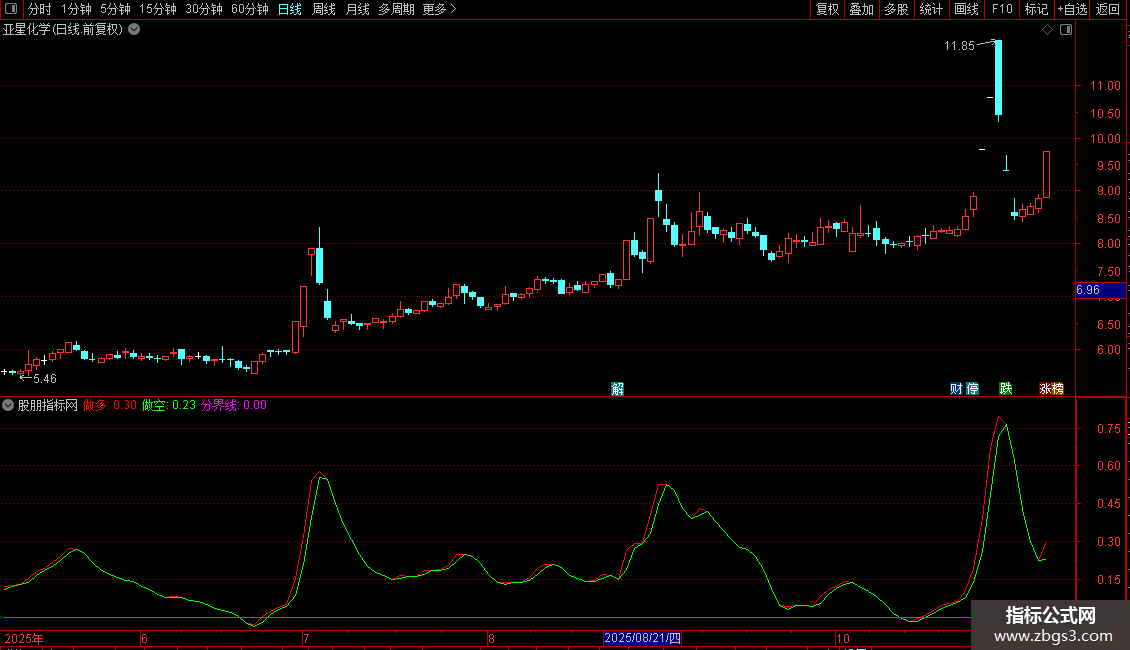The width and height of the screenshot is (1130, 650).
Task: Open the 画线 drawing tools
Action: tap(966, 10)
